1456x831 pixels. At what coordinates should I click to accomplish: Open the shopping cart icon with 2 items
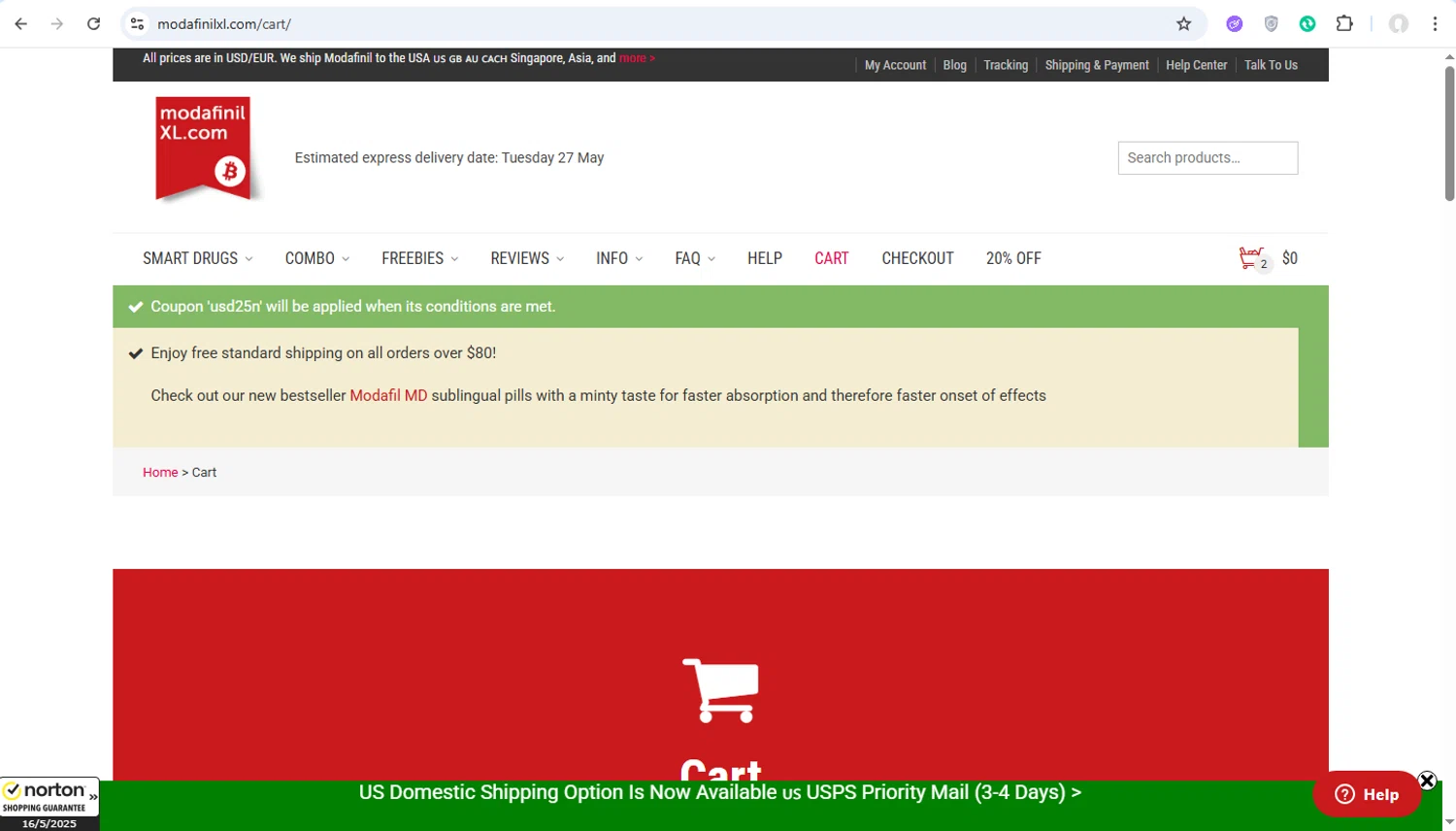tap(1254, 259)
